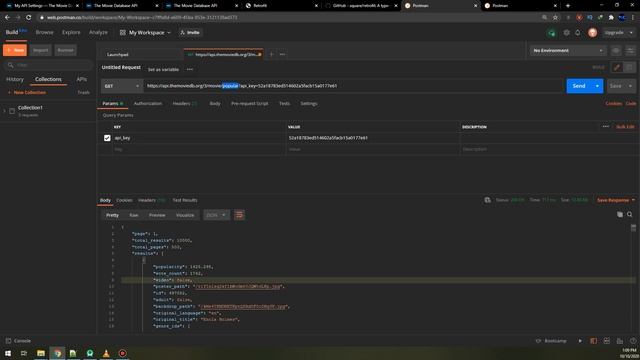Image resolution: width=640 pixels, height=360 pixels.
Task: Open the sync status icon in header
Action: coord(552,33)
